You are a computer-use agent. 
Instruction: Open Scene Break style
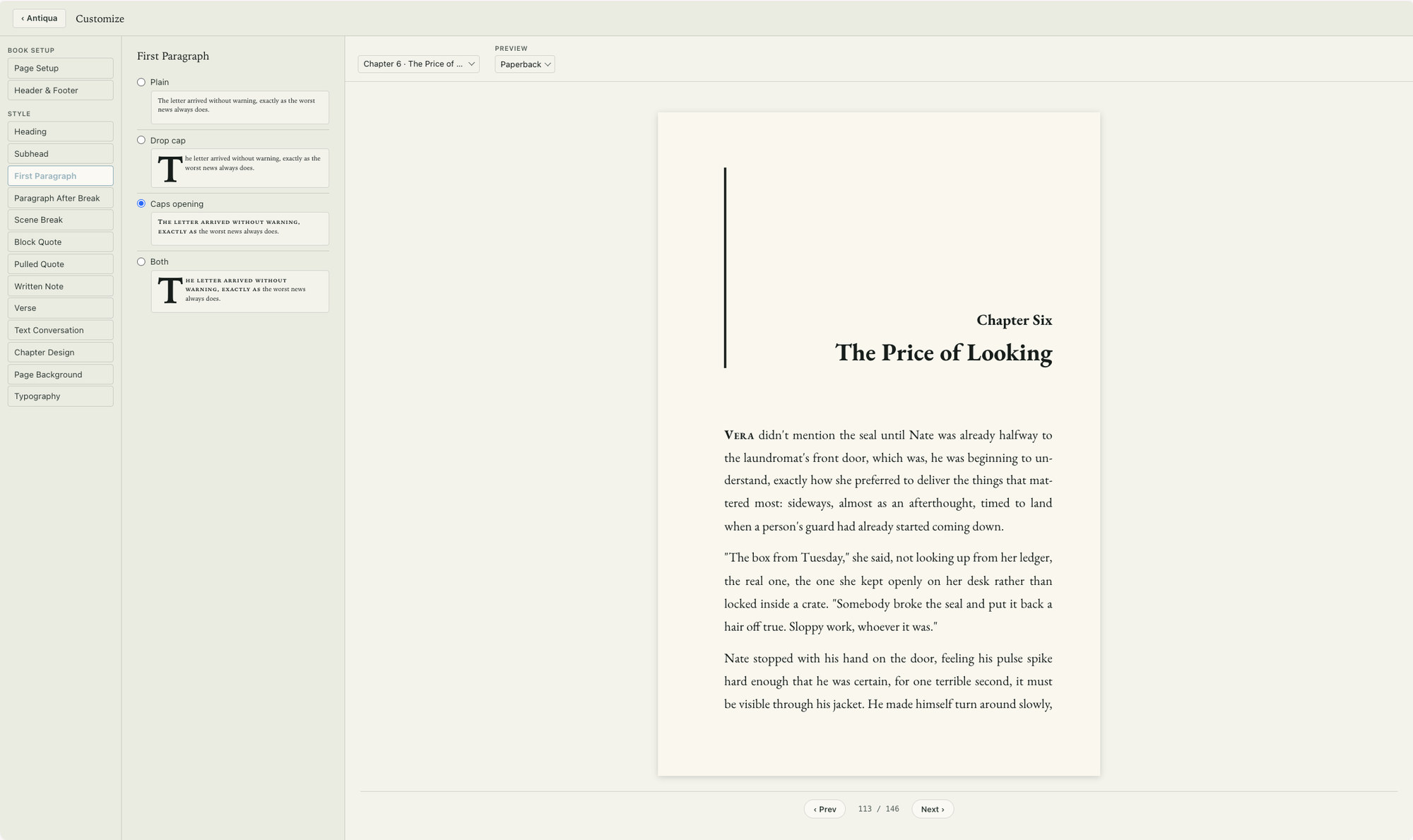[60, 220]
